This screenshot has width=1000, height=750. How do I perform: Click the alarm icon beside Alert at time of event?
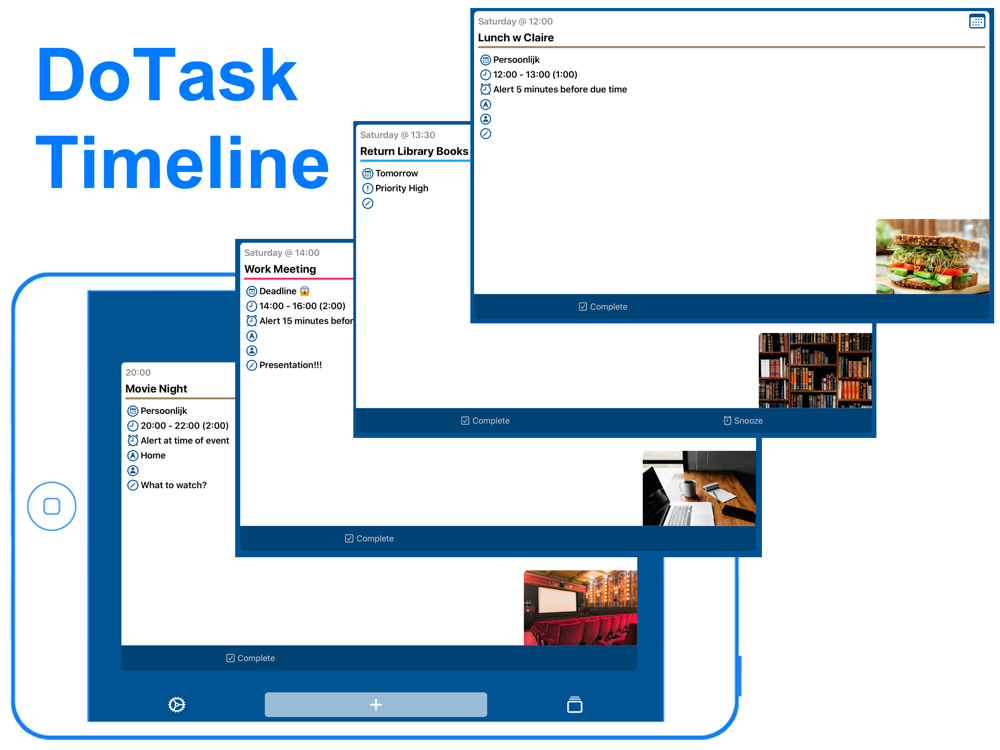pos(133,441)
